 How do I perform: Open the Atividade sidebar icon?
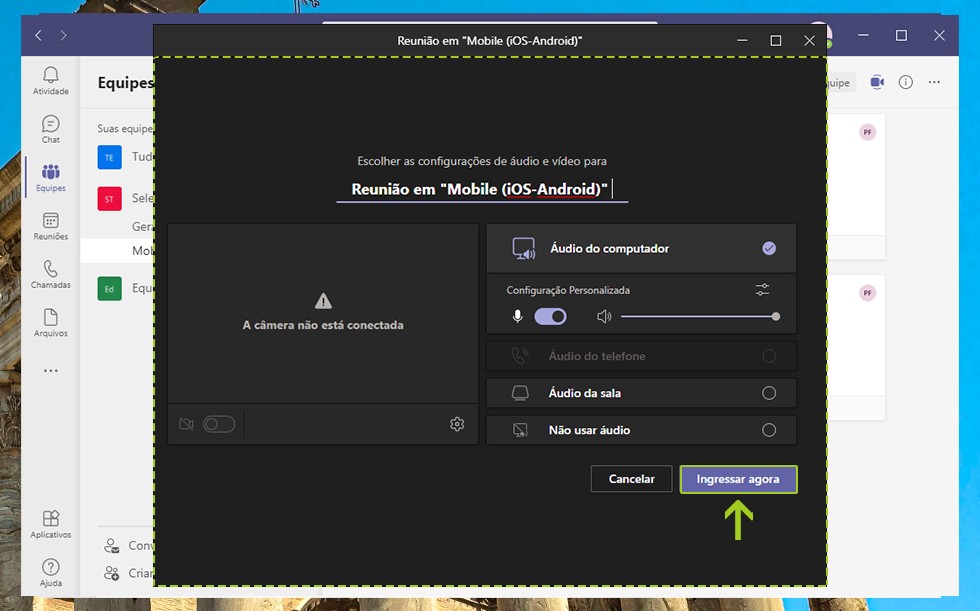[50, 80]
